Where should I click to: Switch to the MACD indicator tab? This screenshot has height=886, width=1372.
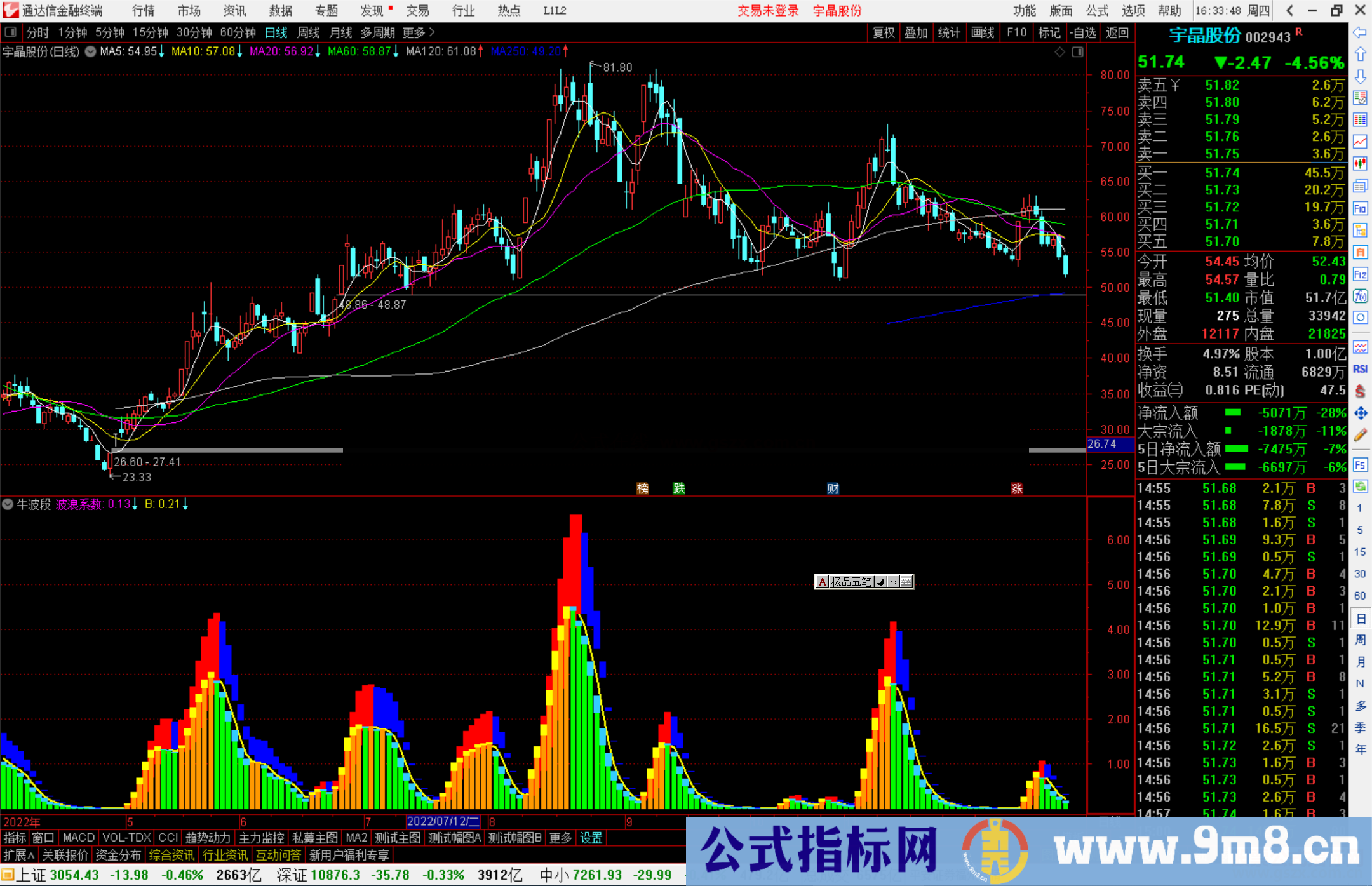point(77,838)
